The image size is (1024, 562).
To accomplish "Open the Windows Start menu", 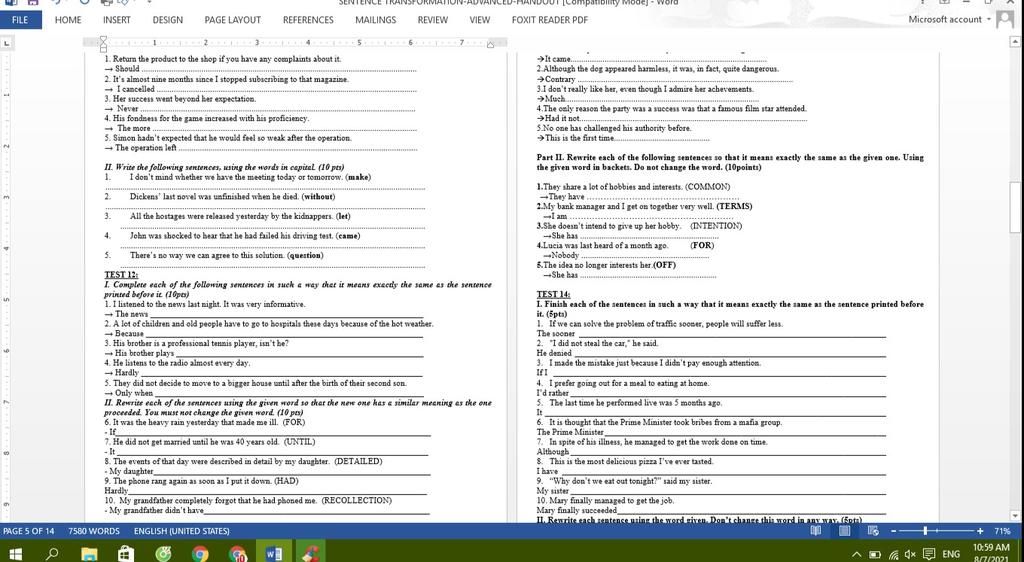I will (x=16, y=554).
